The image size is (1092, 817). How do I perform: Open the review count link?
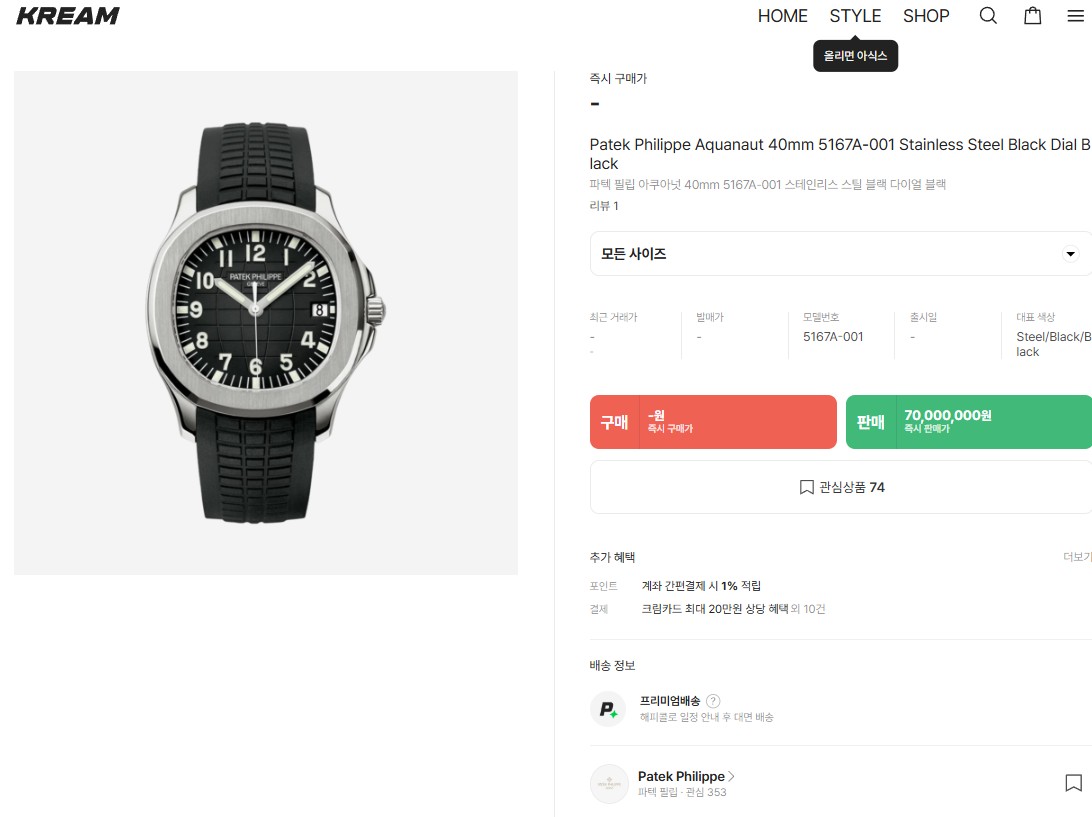604,206
